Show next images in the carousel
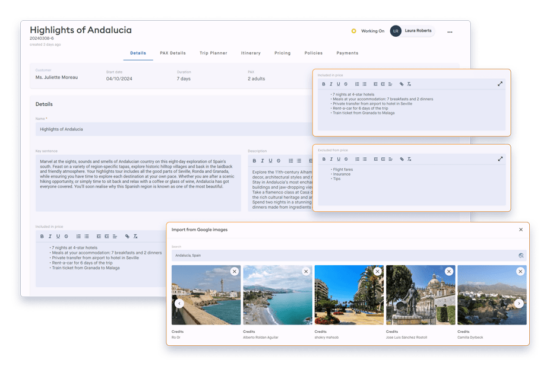The width and height of the screenshot is (550, 366). click(519, 304)
